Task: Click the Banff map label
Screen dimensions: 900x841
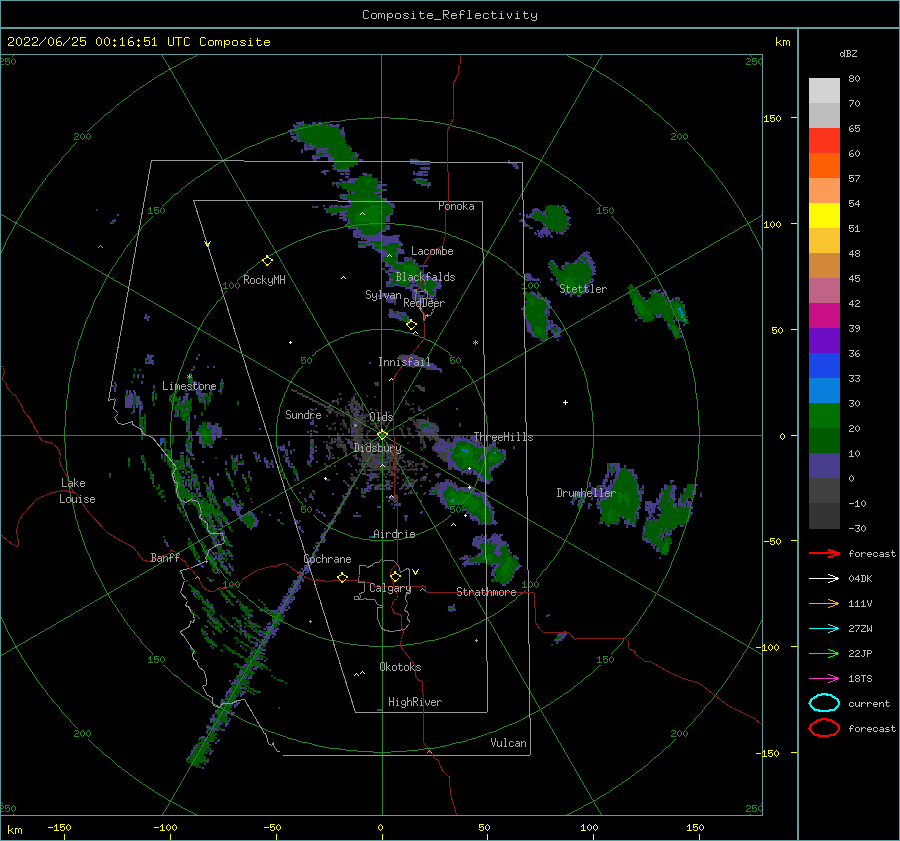Action: coord(165,557)
